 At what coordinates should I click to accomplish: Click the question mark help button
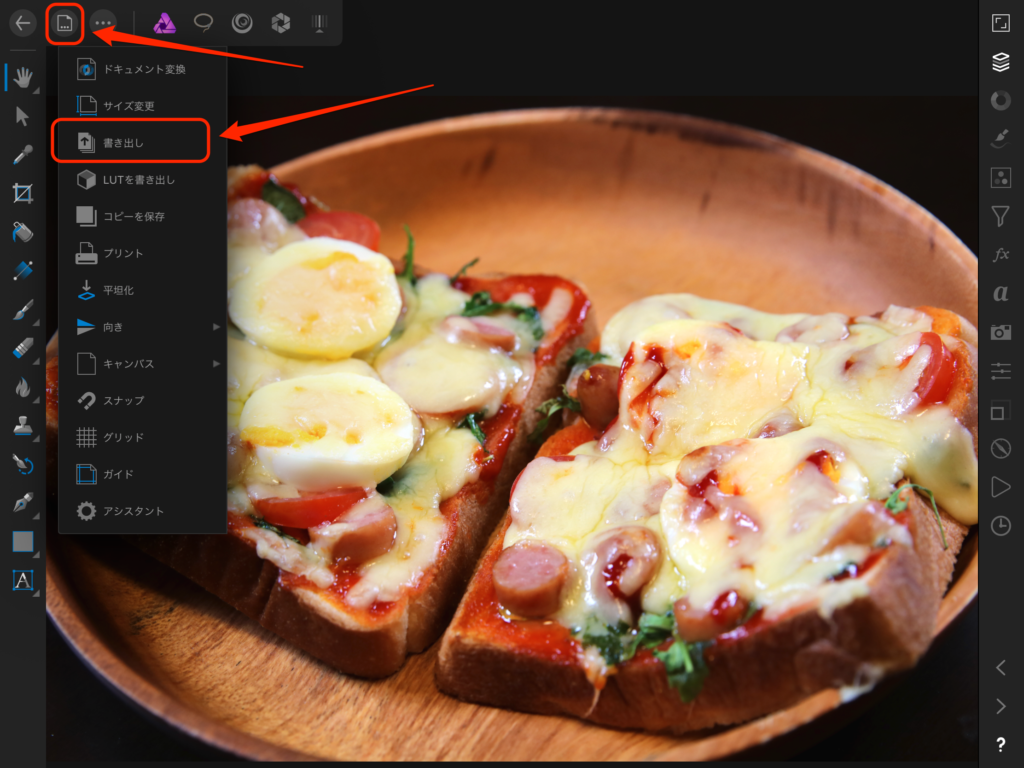1000,744
